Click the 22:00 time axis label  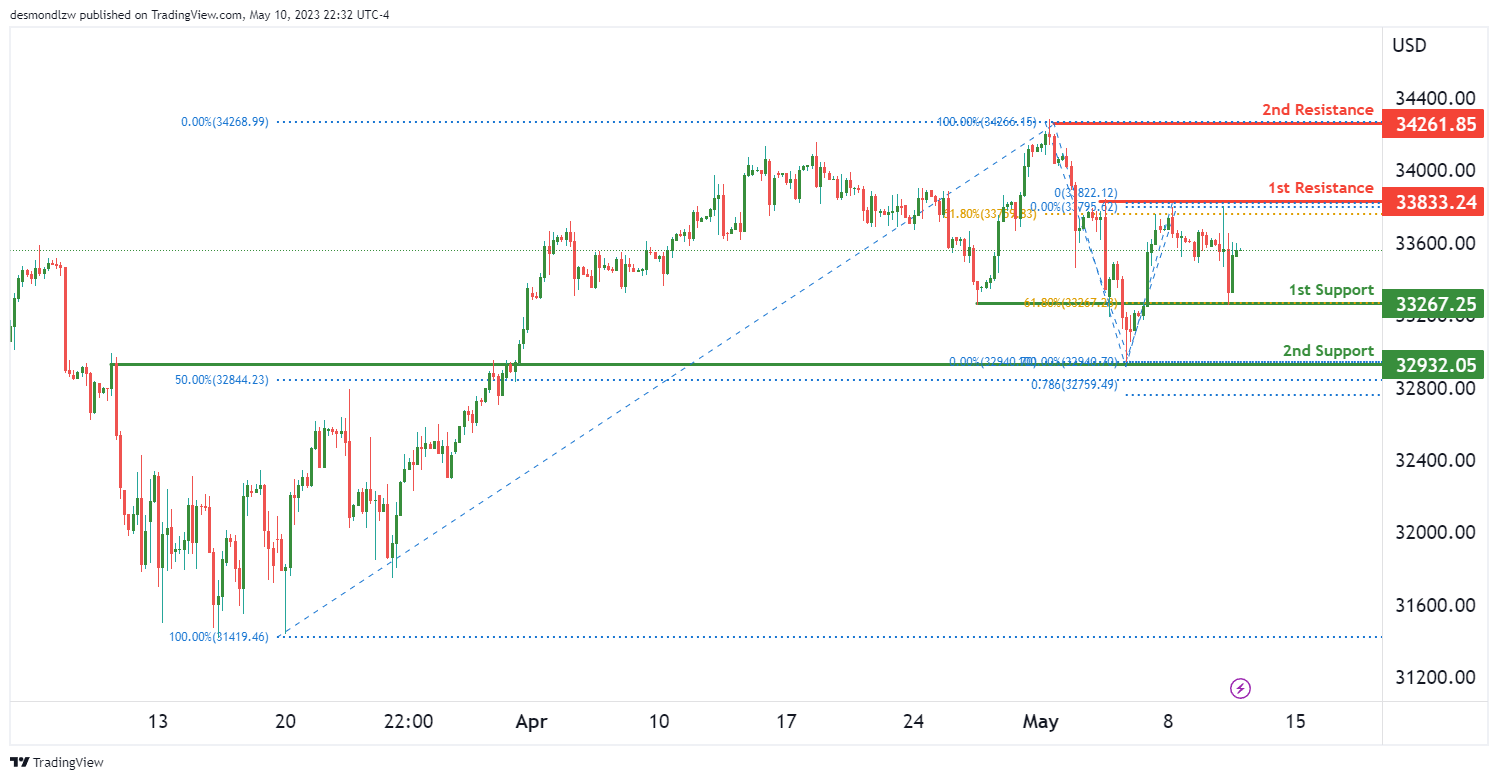(x=408, y=721)
